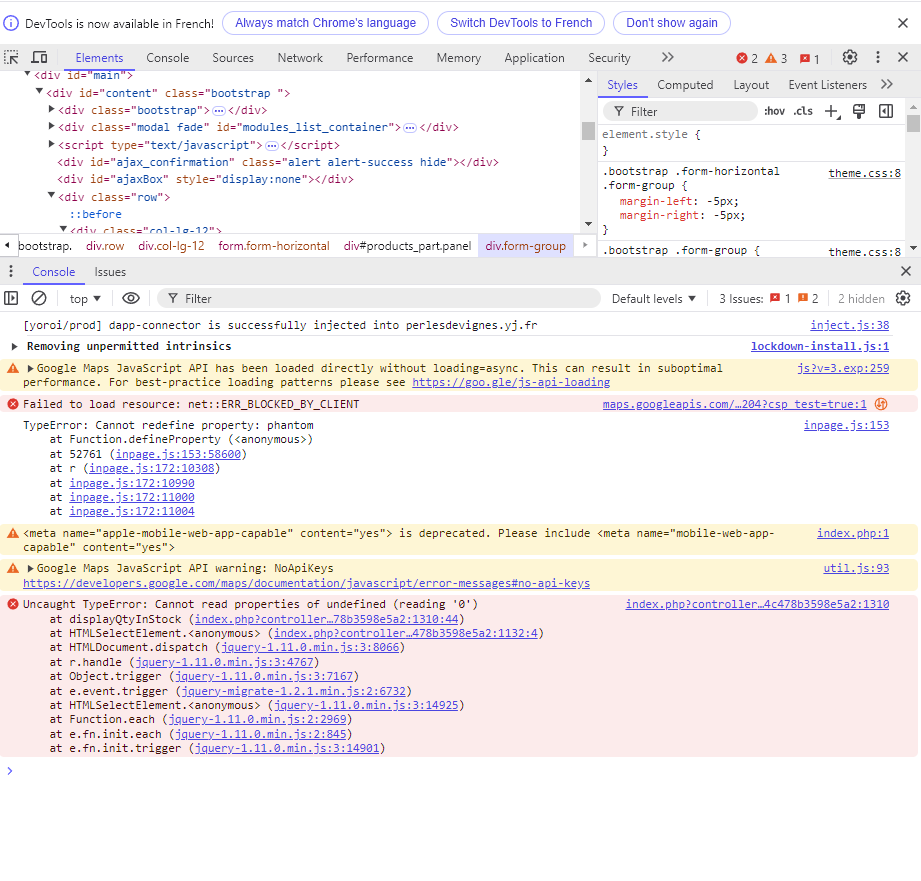Image resolution: width=921 pixels, height=881 pixels.
Task: Toggle the .cls element classes button
Action: 803,112
